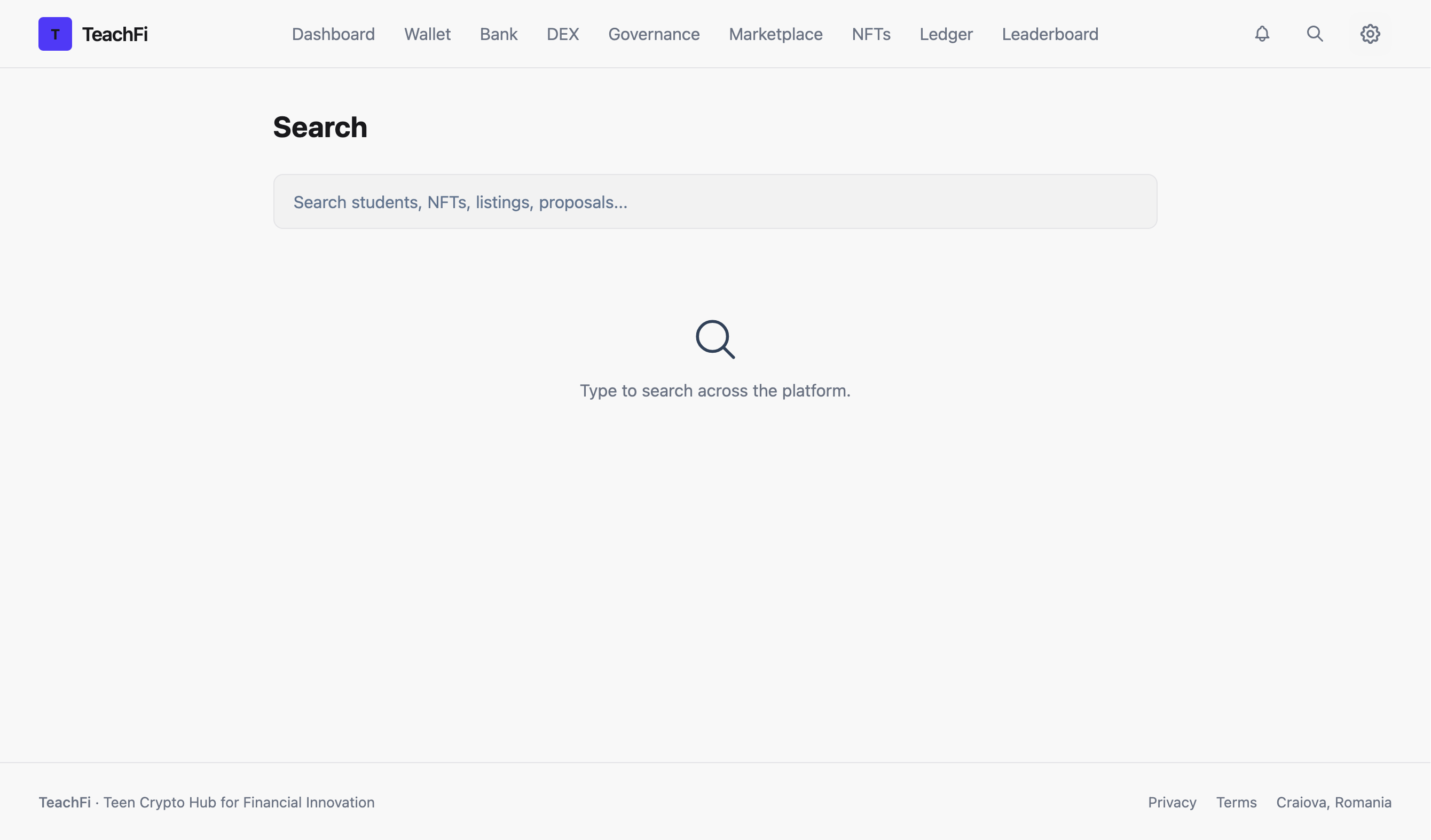Navigate to the Bank page

498,34
